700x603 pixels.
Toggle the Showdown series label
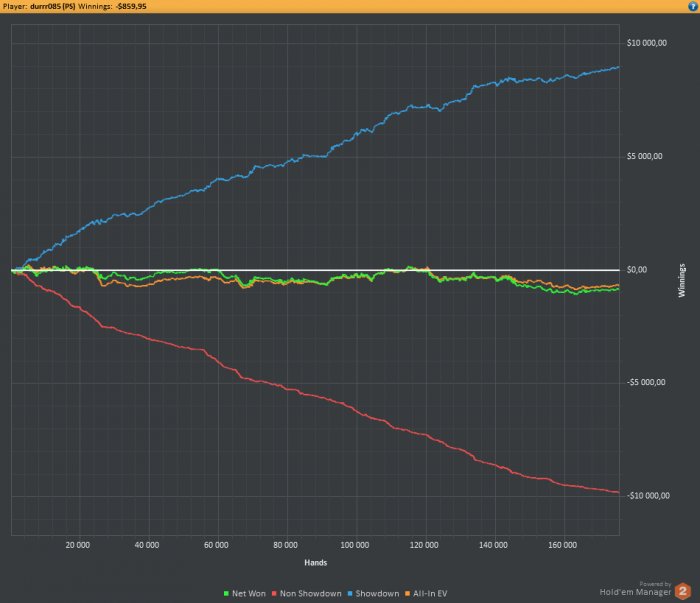click(377, 593)
